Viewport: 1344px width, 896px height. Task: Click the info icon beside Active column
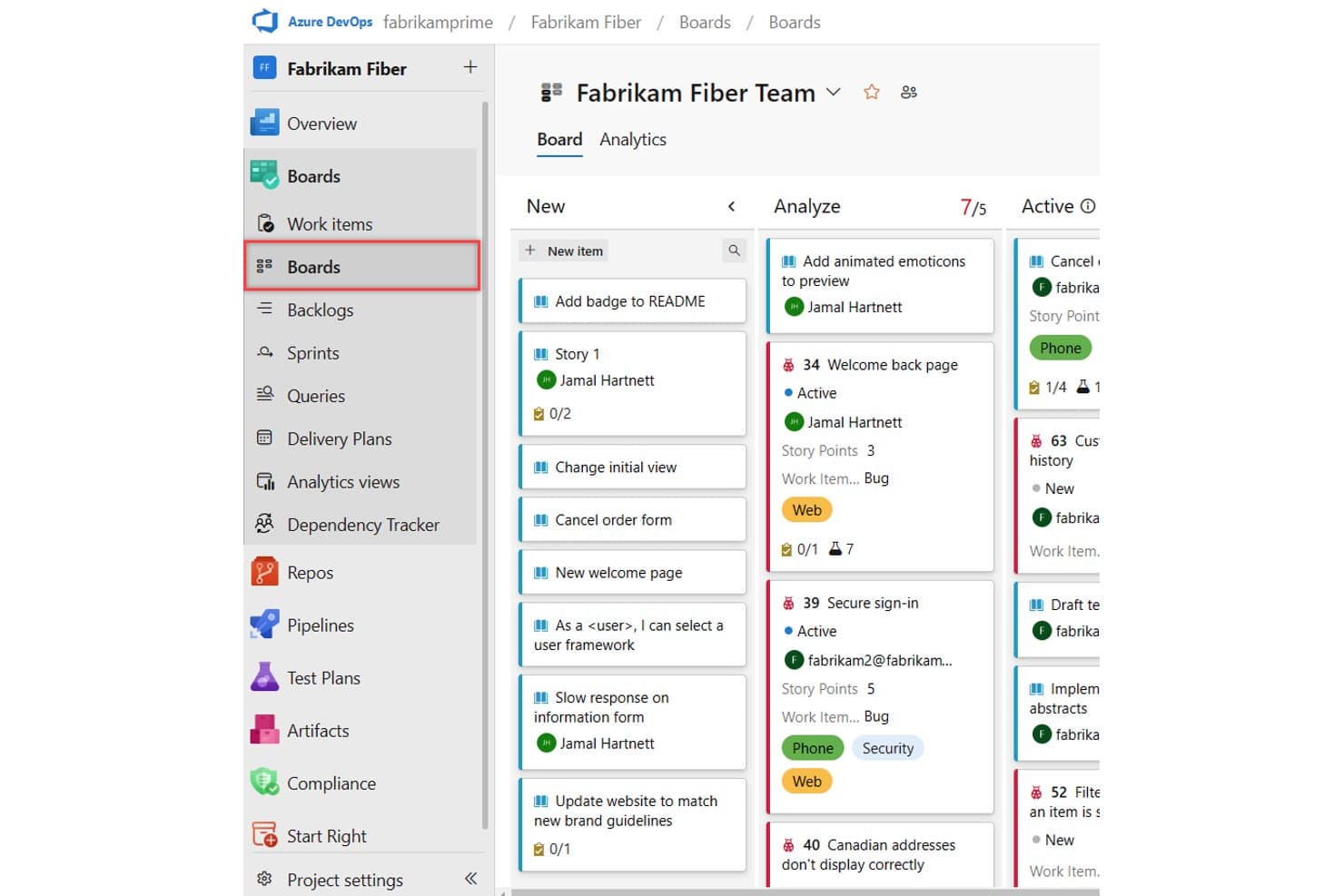[1088, 206]
